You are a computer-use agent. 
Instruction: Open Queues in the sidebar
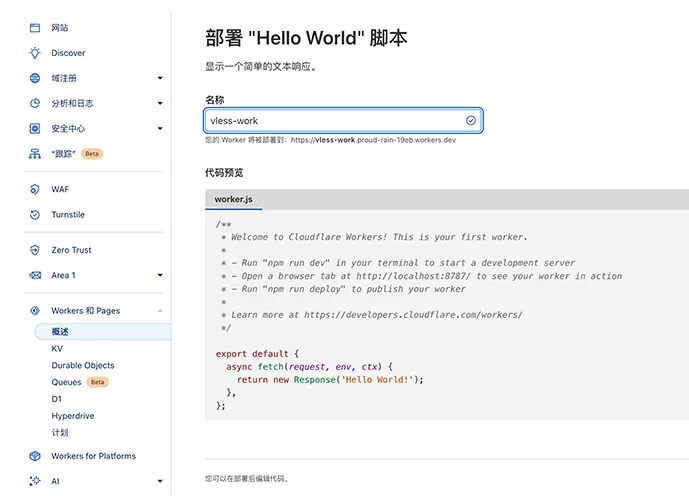(x=66, y=382)
